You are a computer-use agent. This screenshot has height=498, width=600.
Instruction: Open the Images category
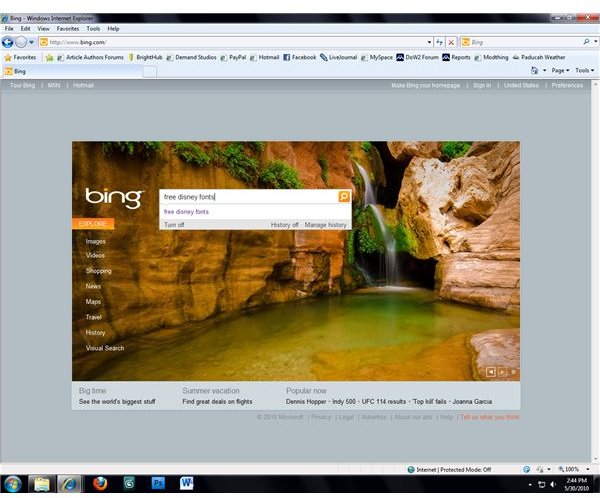coord(95,242)
